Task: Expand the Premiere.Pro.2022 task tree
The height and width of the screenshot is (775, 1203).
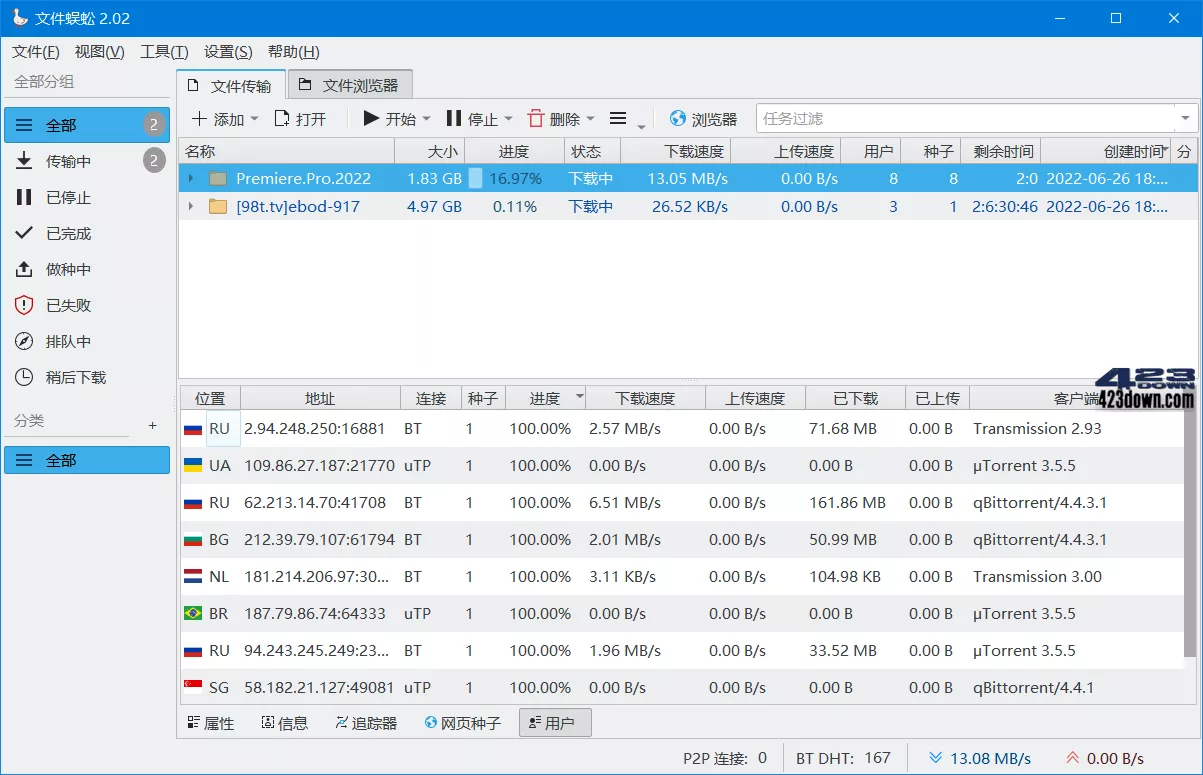Action: (x=191, y=179)
